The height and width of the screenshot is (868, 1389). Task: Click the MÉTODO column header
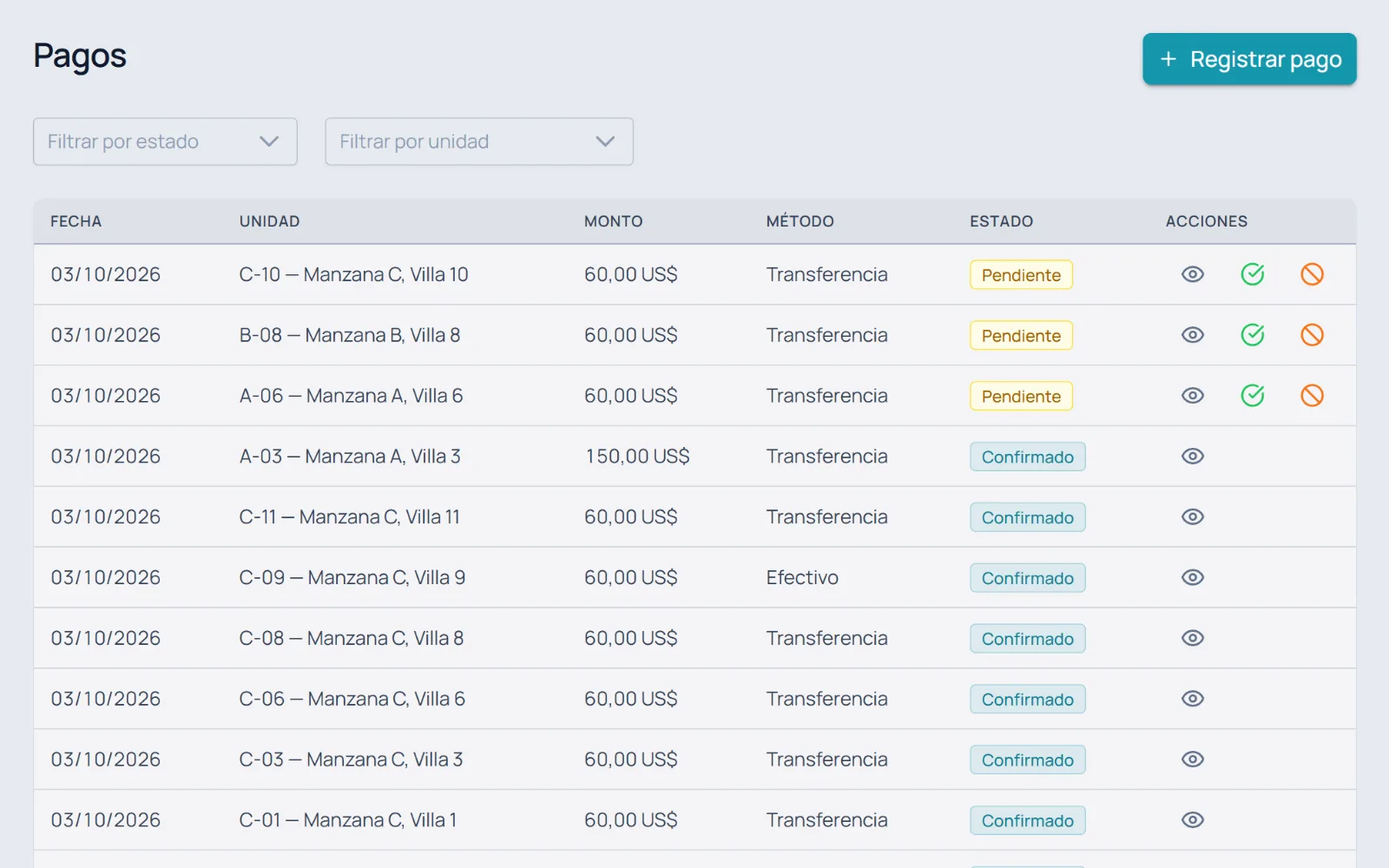point(800,221)
